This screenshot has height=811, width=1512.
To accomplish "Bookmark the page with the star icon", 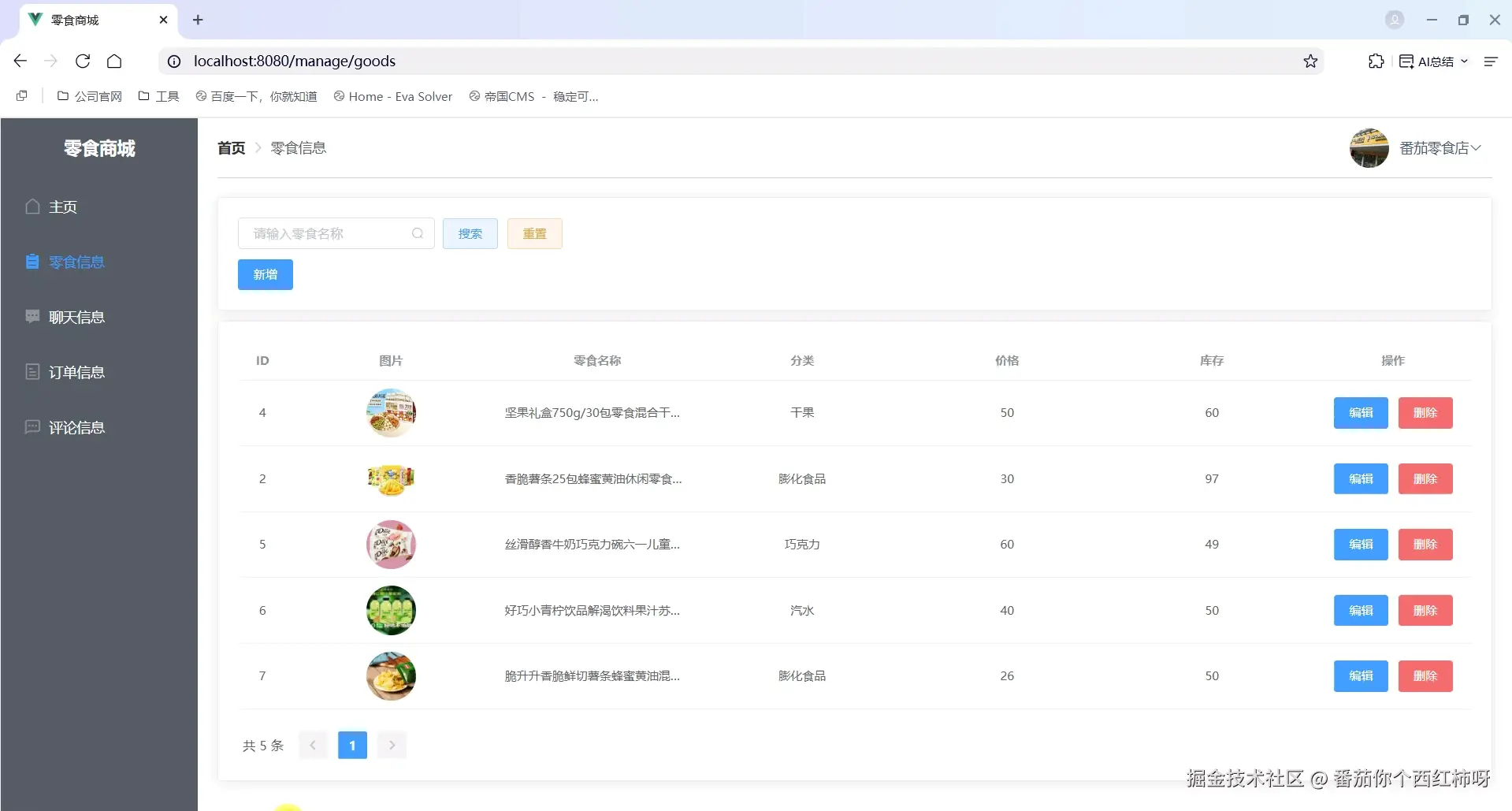I will point(1310,61).
